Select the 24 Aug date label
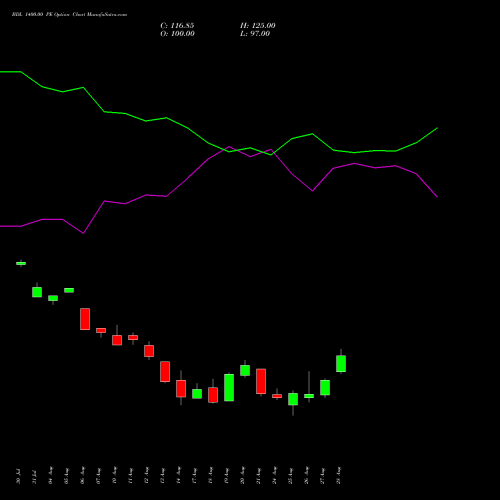 274,475
